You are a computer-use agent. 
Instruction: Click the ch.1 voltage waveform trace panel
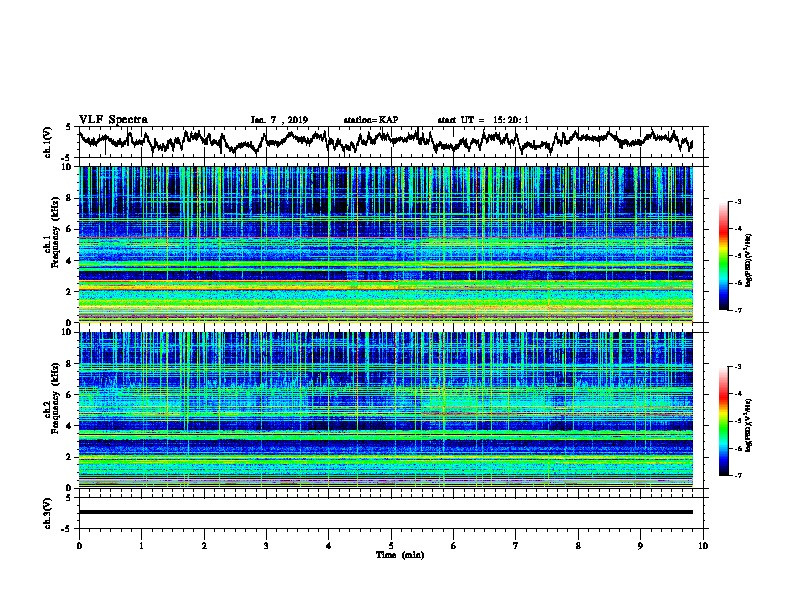point(391,142)
